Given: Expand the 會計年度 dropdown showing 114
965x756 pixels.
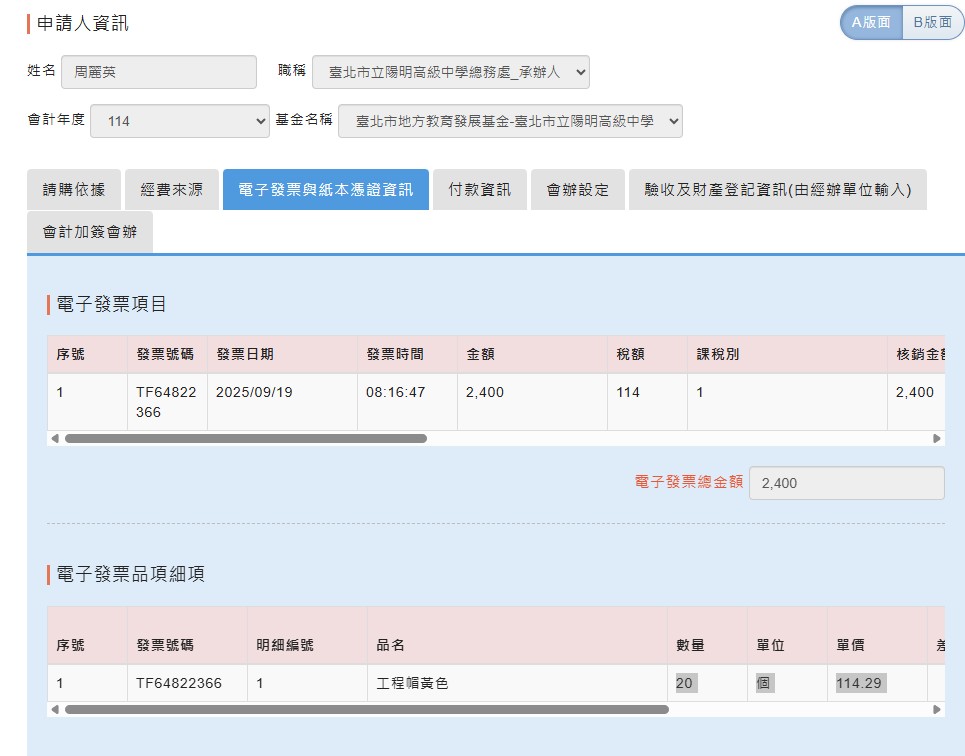Looking at the screenshot, I should [x=179, y=121].
